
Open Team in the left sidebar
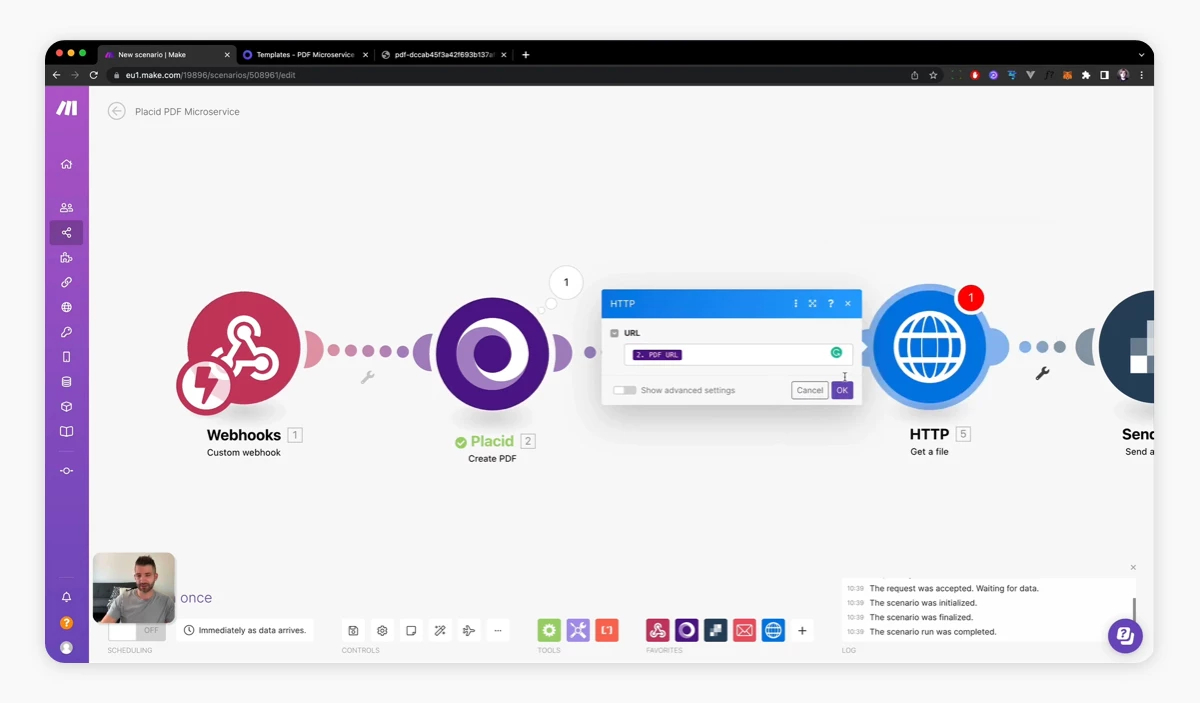(x=66, y=208)
